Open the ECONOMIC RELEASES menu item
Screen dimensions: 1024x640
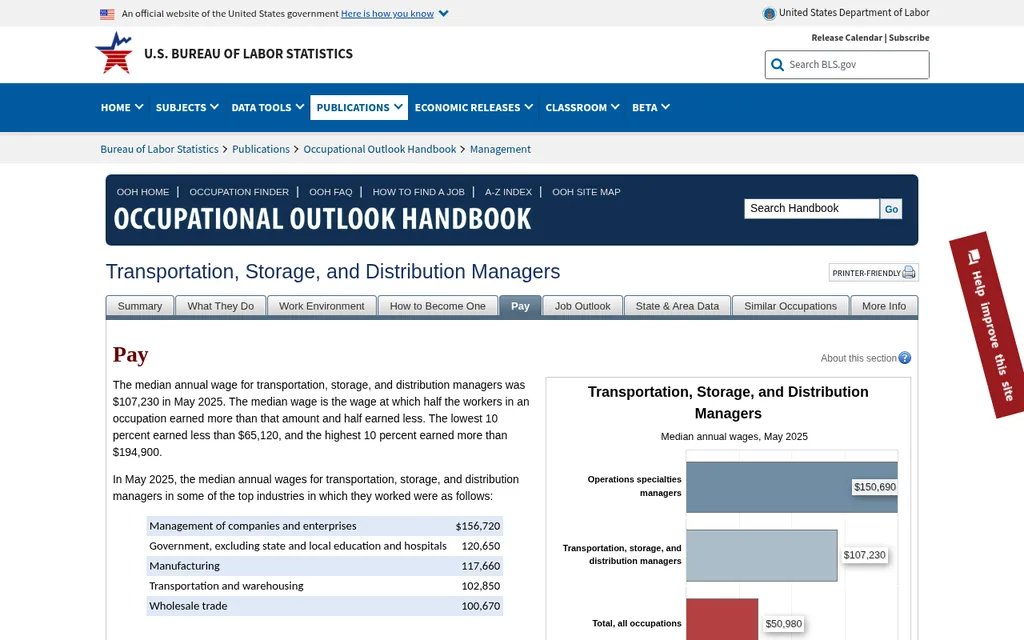pyautogui.click(x=473, y=107)
